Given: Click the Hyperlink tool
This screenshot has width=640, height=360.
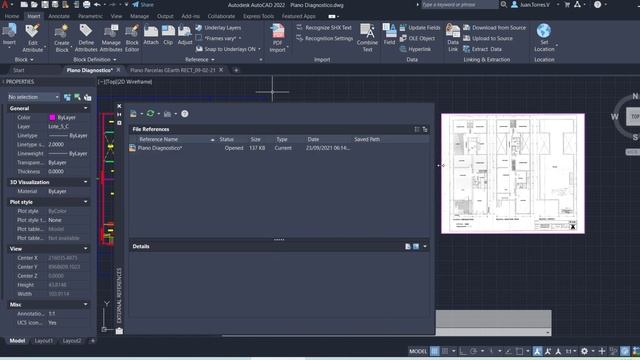Looking at the screenshot, I should point(415,49).
